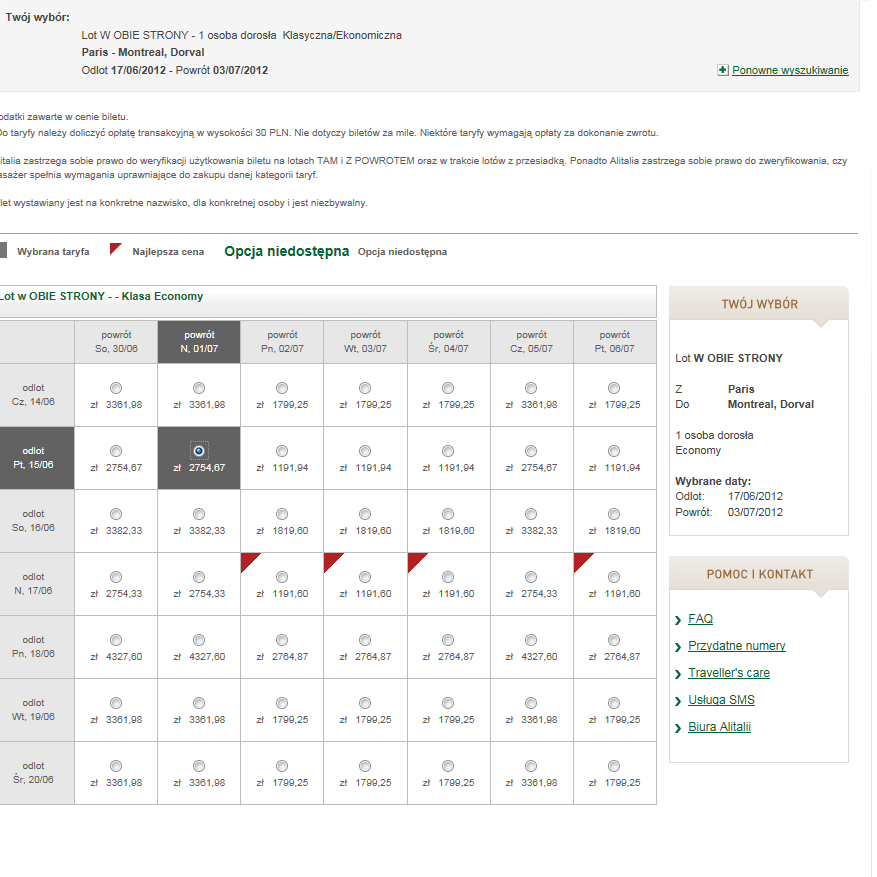Click the red Najlepsza cena legend flag
The height and width of the screenshot is (877, 877).
click(115, 249)
